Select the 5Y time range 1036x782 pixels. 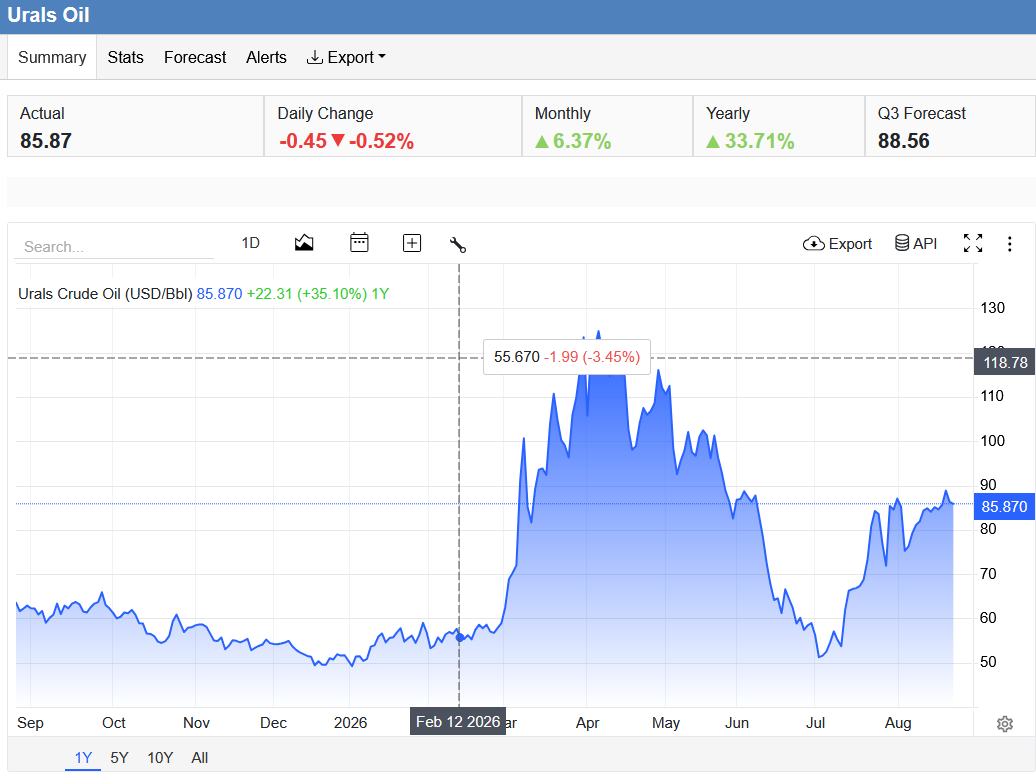pos(120,758)
